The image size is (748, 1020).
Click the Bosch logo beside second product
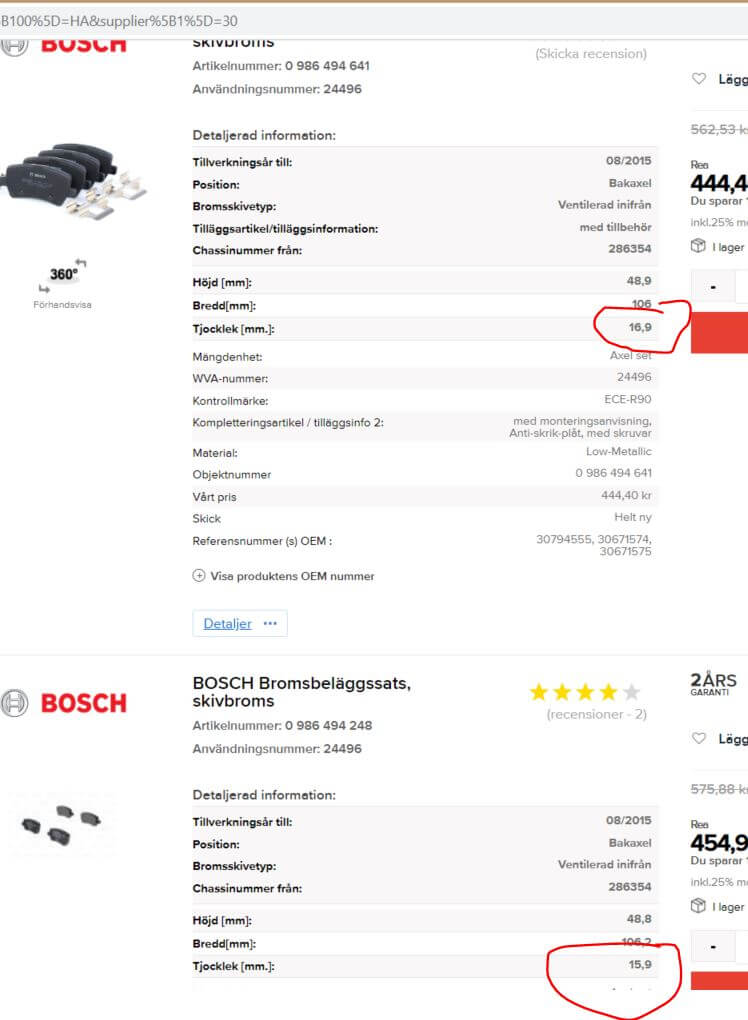tap(65, 703)
